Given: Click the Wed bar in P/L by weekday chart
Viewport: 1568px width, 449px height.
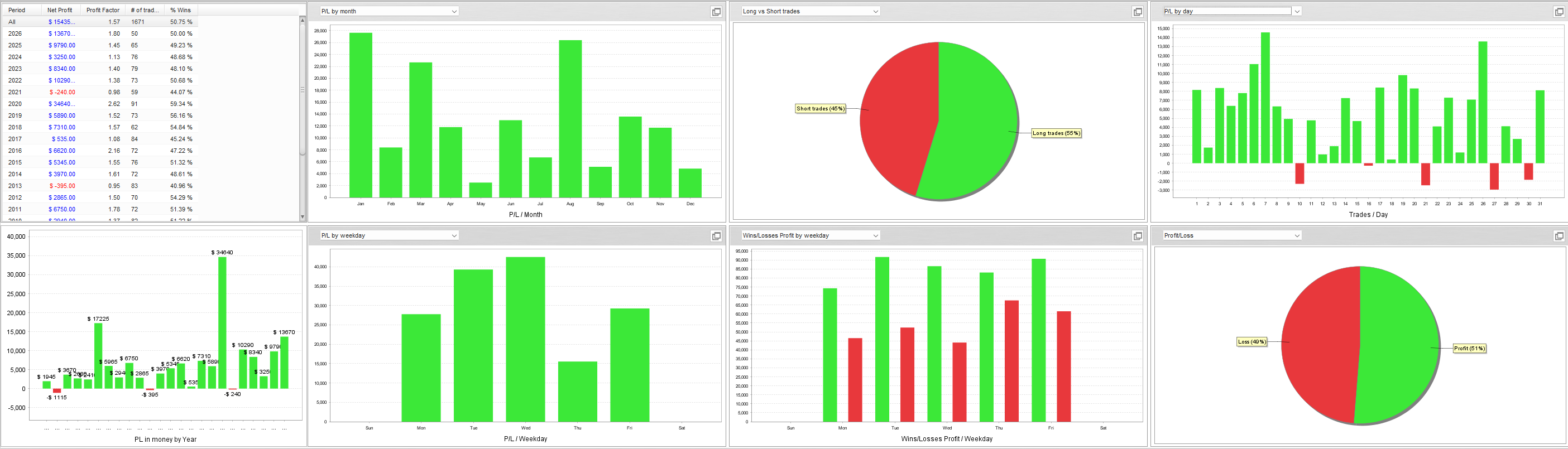Looking at the screenshot, I should [525, 340].
